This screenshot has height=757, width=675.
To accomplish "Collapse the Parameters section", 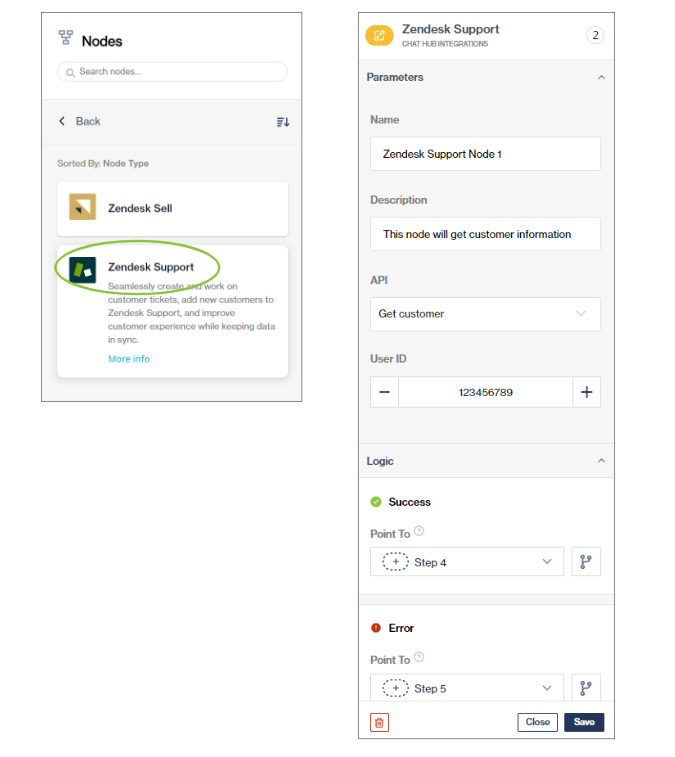I will [x=601, y=77].
